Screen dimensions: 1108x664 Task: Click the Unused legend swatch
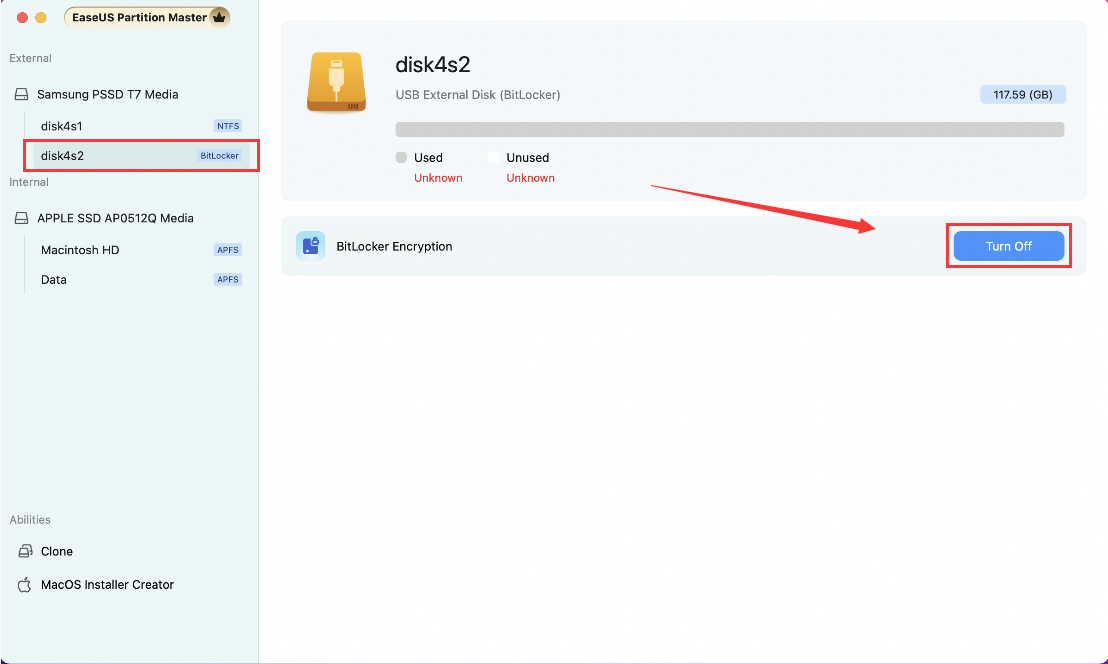coord(493,158)
